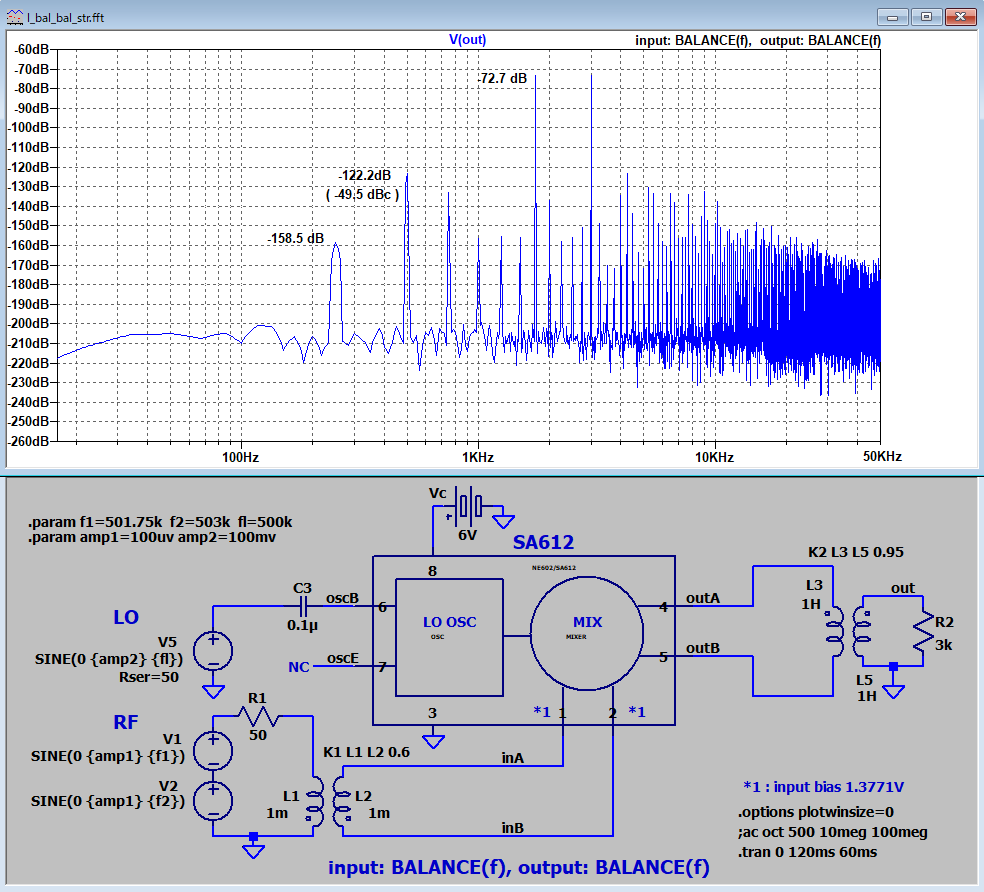Click the -158.5 dB peak annotation
This screenshot has height=892, width=984.
pos(296,239)
